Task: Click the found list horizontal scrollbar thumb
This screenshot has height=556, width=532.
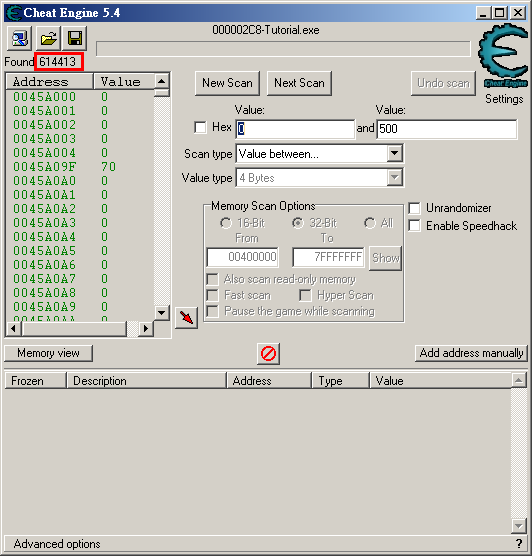Action: [74, 329]
